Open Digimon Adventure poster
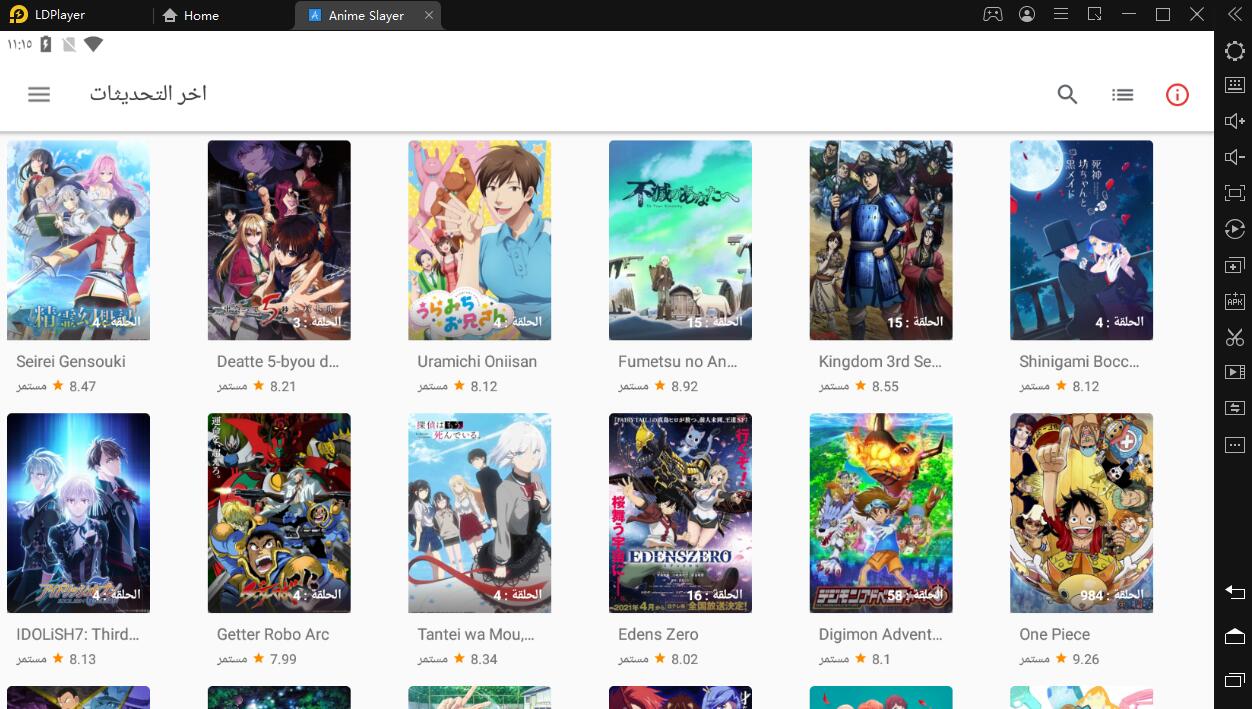The image size is (1252, 709). 881,513
